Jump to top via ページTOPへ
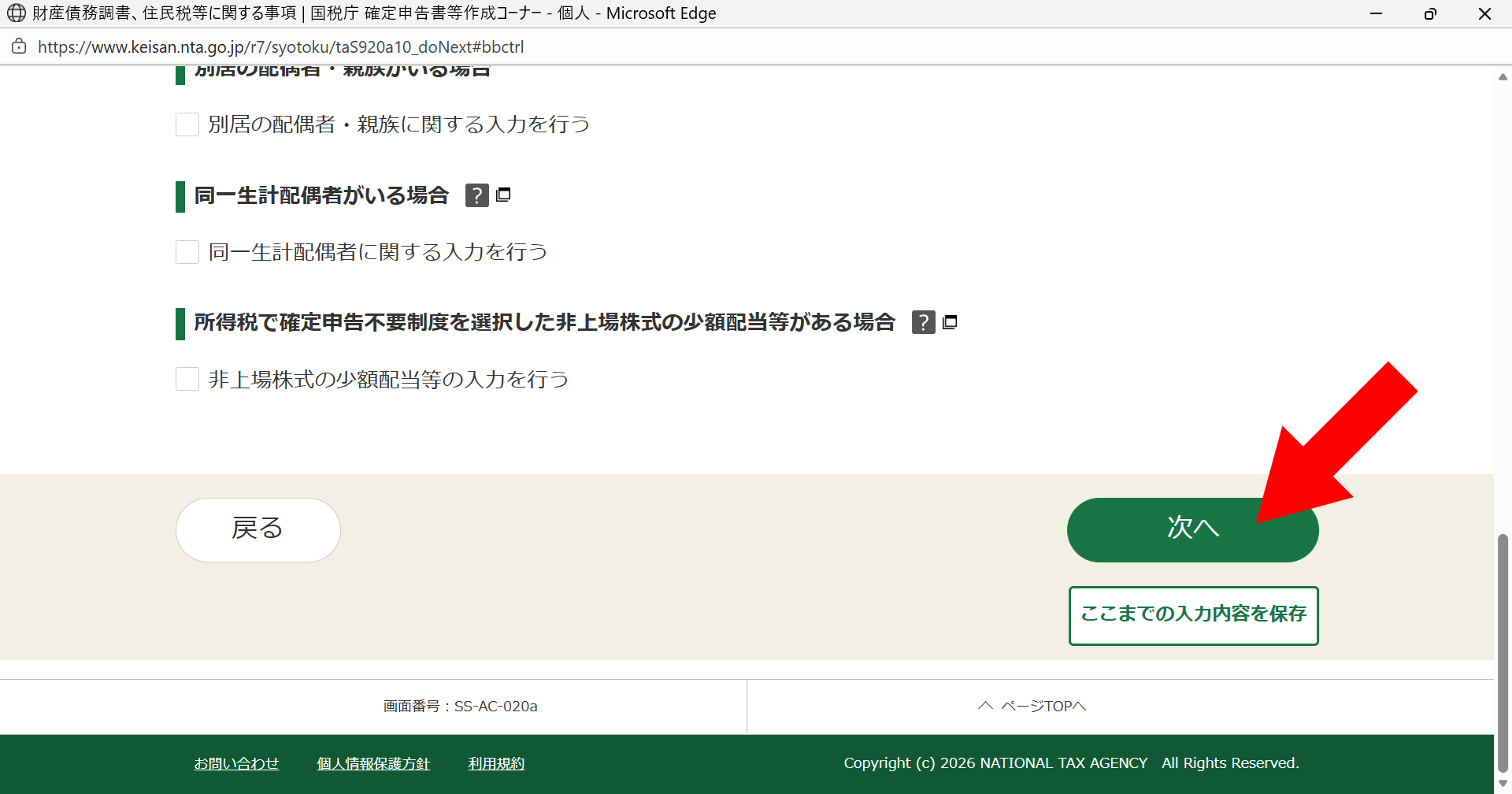 (1032, 707)
